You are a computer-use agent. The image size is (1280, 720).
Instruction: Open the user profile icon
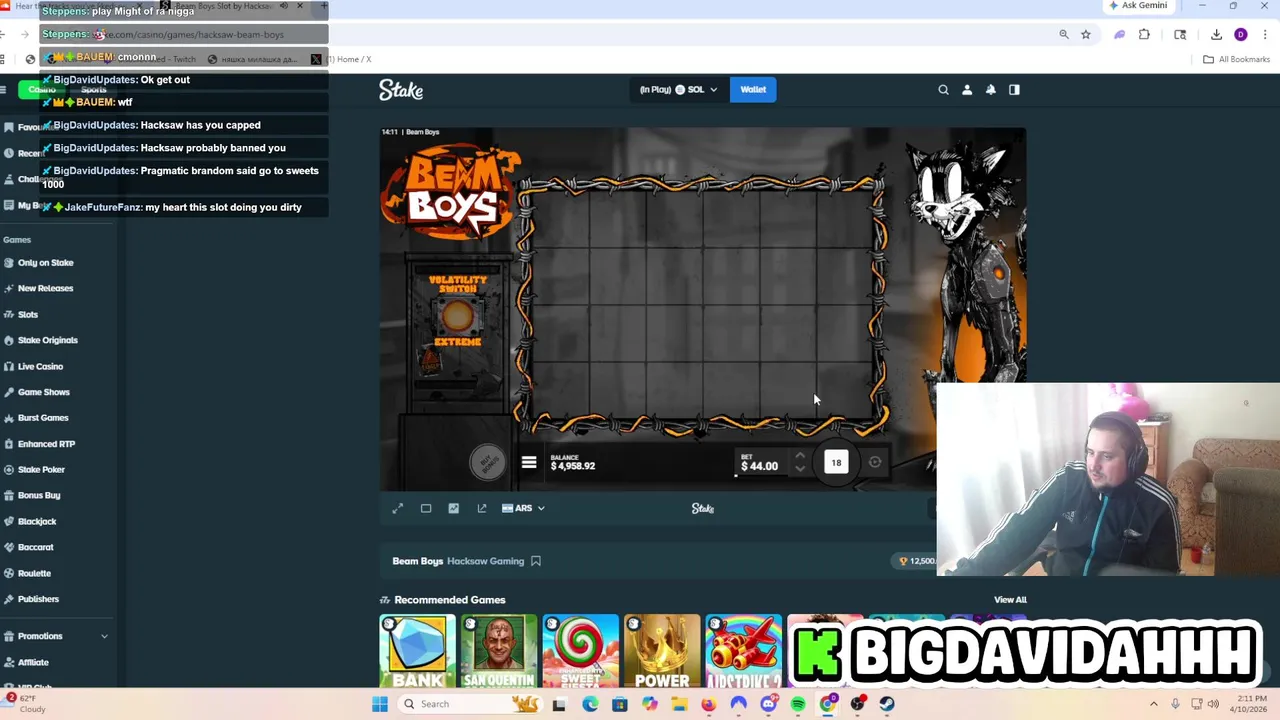click(x=967, y=90)
